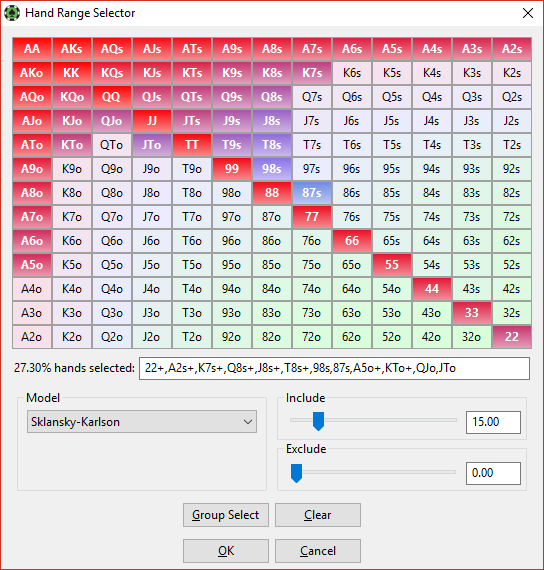Select the 86s hand cell
Screen dimensions: 544x570
[352, 193]
